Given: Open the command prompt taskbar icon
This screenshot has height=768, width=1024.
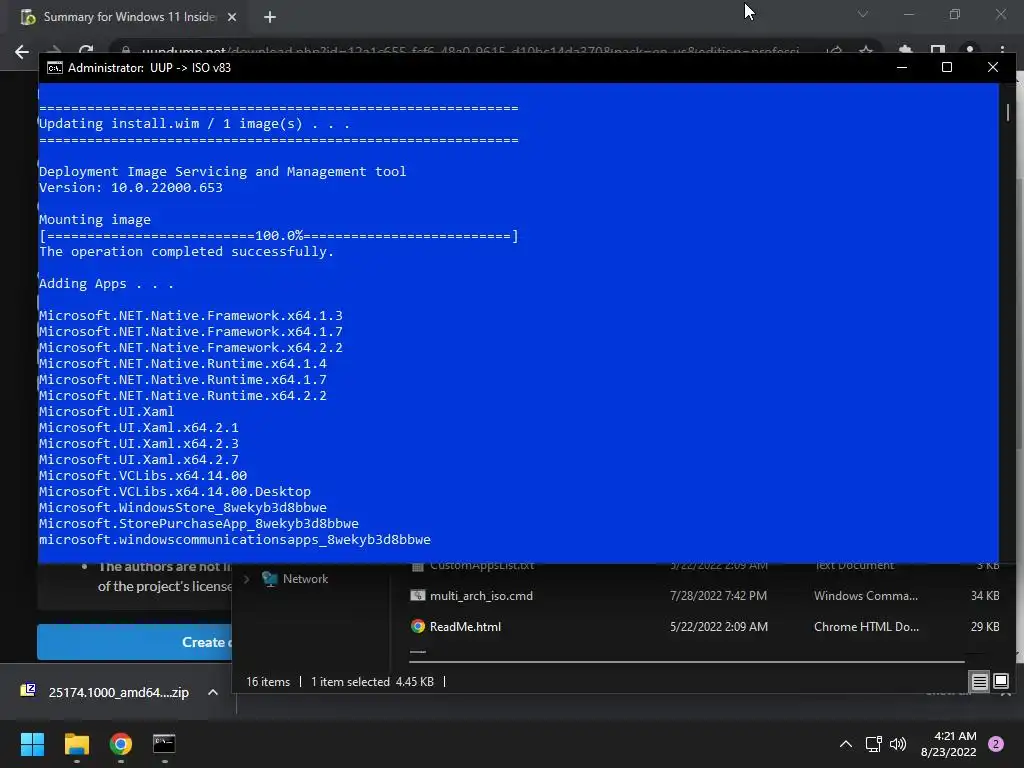Looking at the screenshot, I should (164, 744).
